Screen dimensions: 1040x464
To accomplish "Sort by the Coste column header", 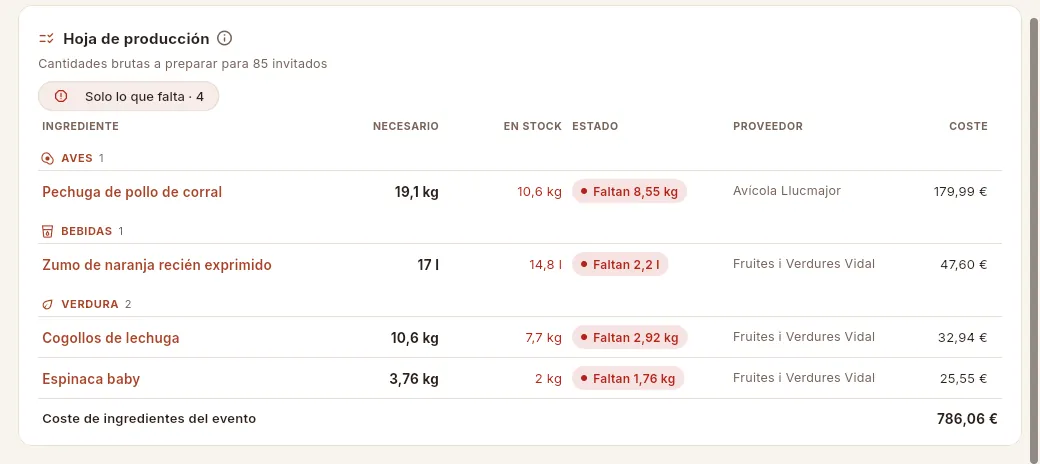I will point(968,126).
